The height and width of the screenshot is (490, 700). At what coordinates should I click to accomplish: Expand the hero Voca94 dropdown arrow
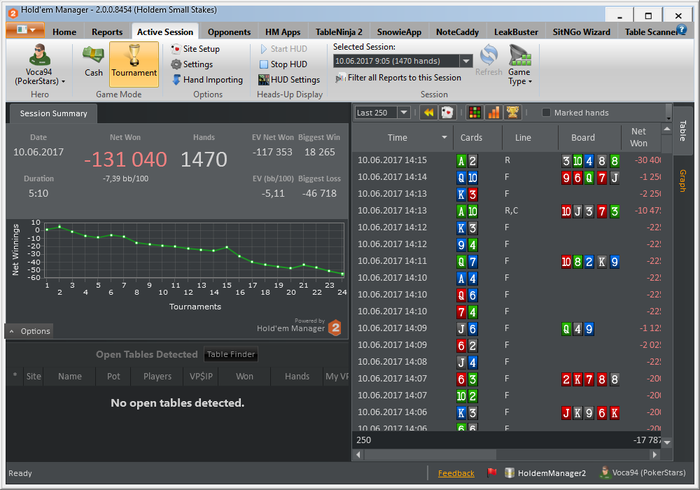tap(63, 81)
